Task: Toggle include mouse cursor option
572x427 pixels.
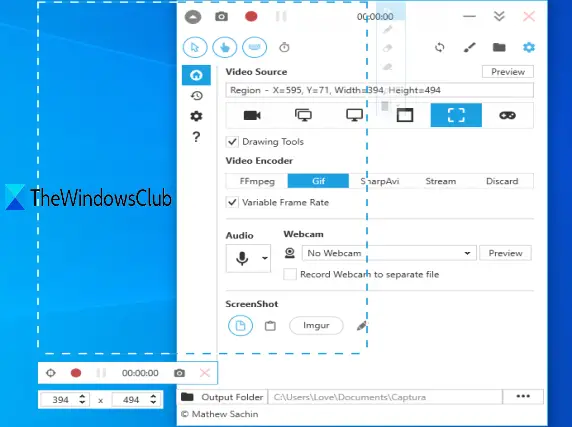Action: [x=195, y=47]
